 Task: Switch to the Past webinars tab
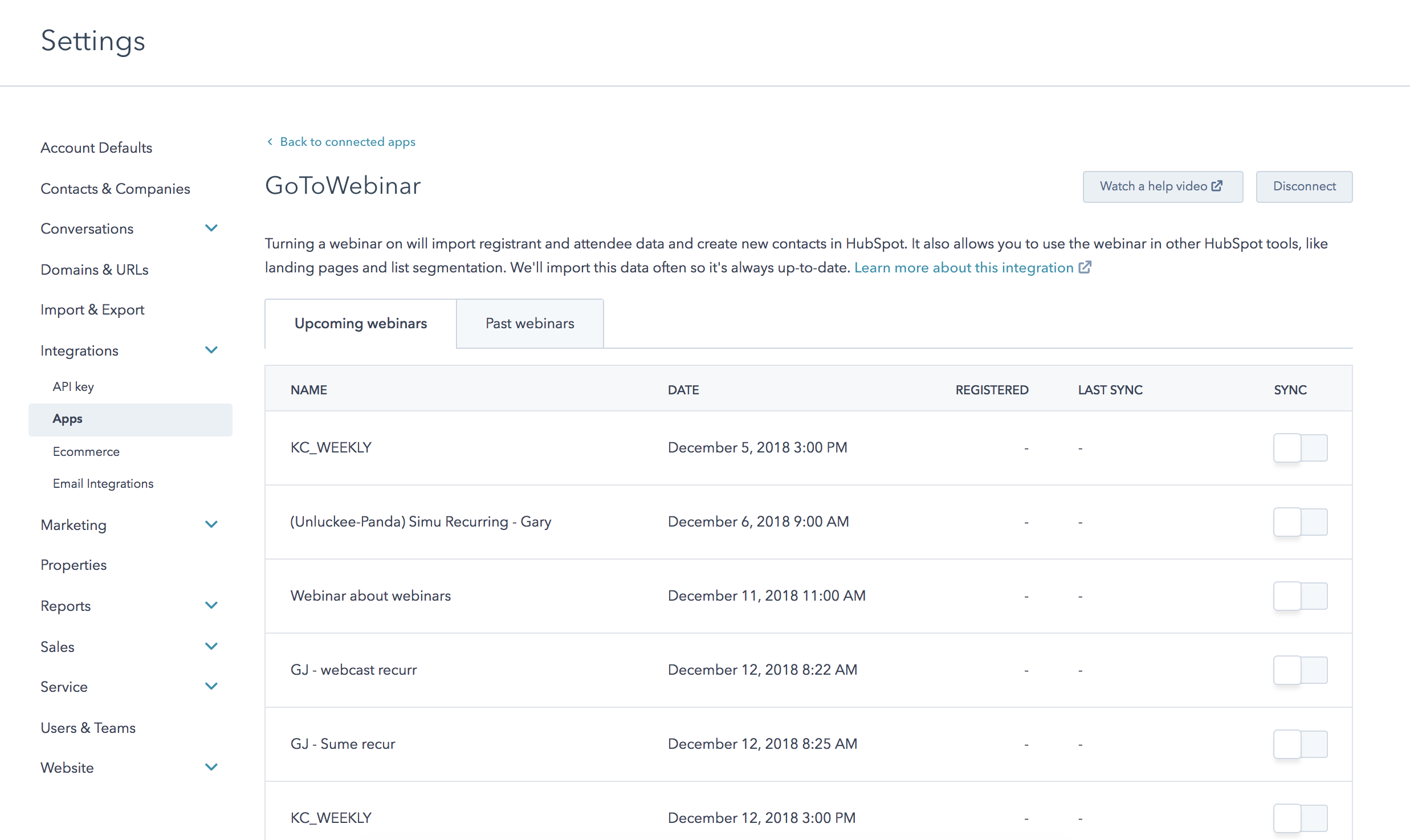(x=529, y=323)
